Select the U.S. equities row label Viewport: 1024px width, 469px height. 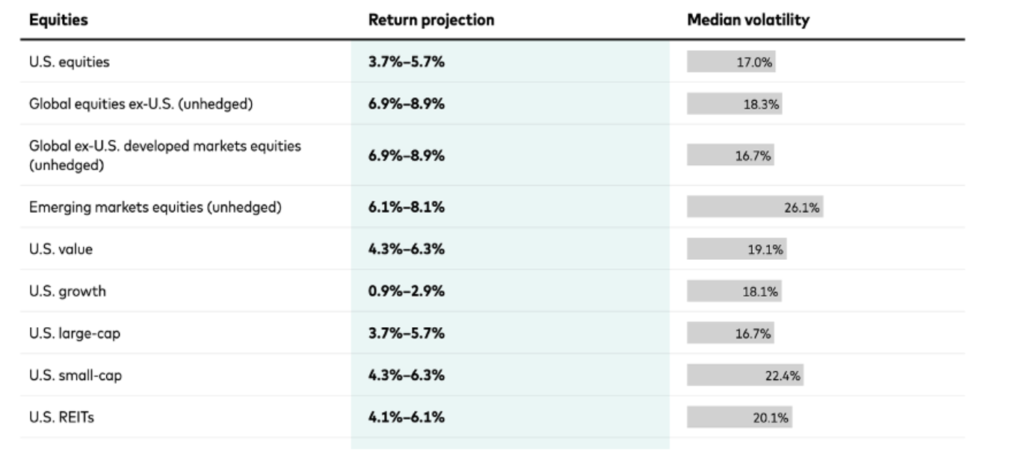point(69,62)
